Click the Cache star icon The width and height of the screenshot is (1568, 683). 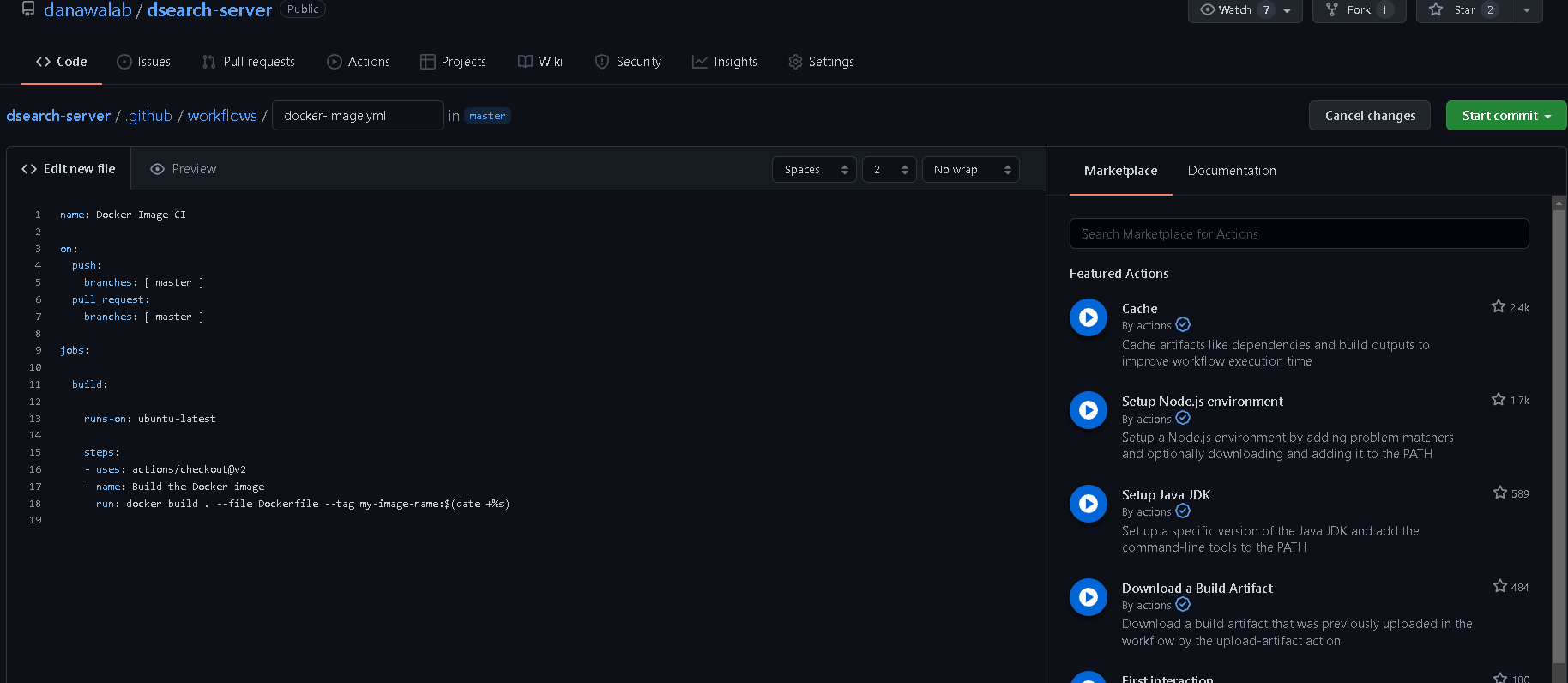click(1499, 306)
